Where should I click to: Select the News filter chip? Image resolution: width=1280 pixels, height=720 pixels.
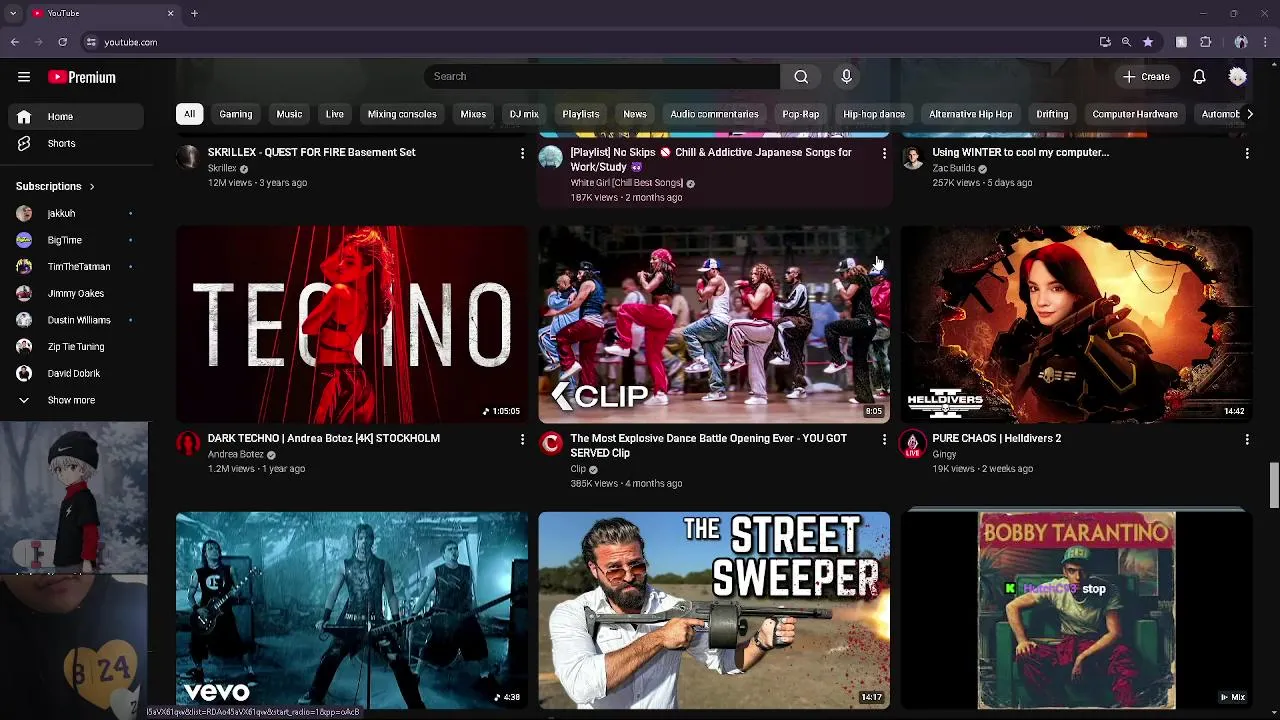click(635, 114)
